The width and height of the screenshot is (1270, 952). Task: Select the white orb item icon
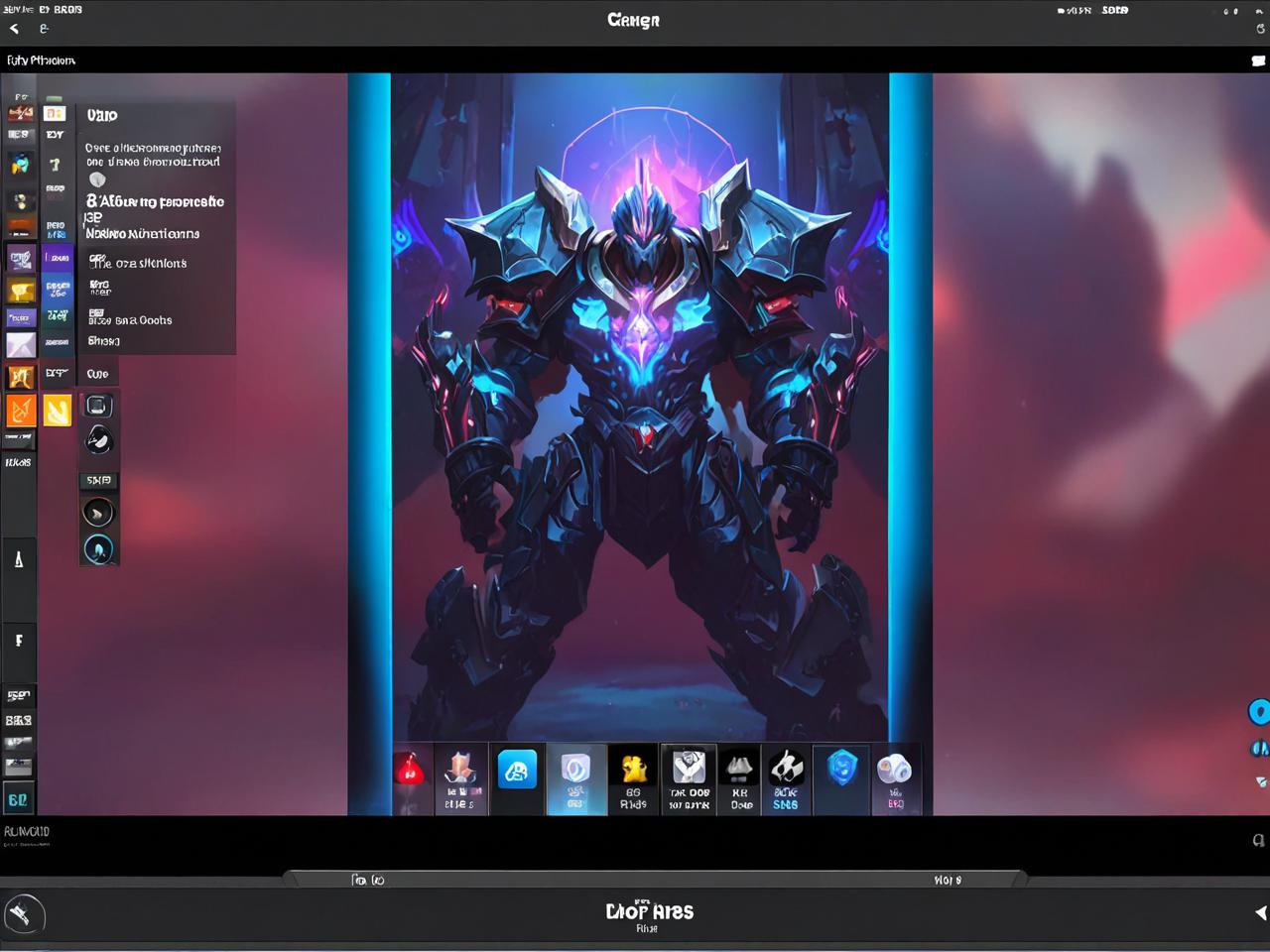894,769
